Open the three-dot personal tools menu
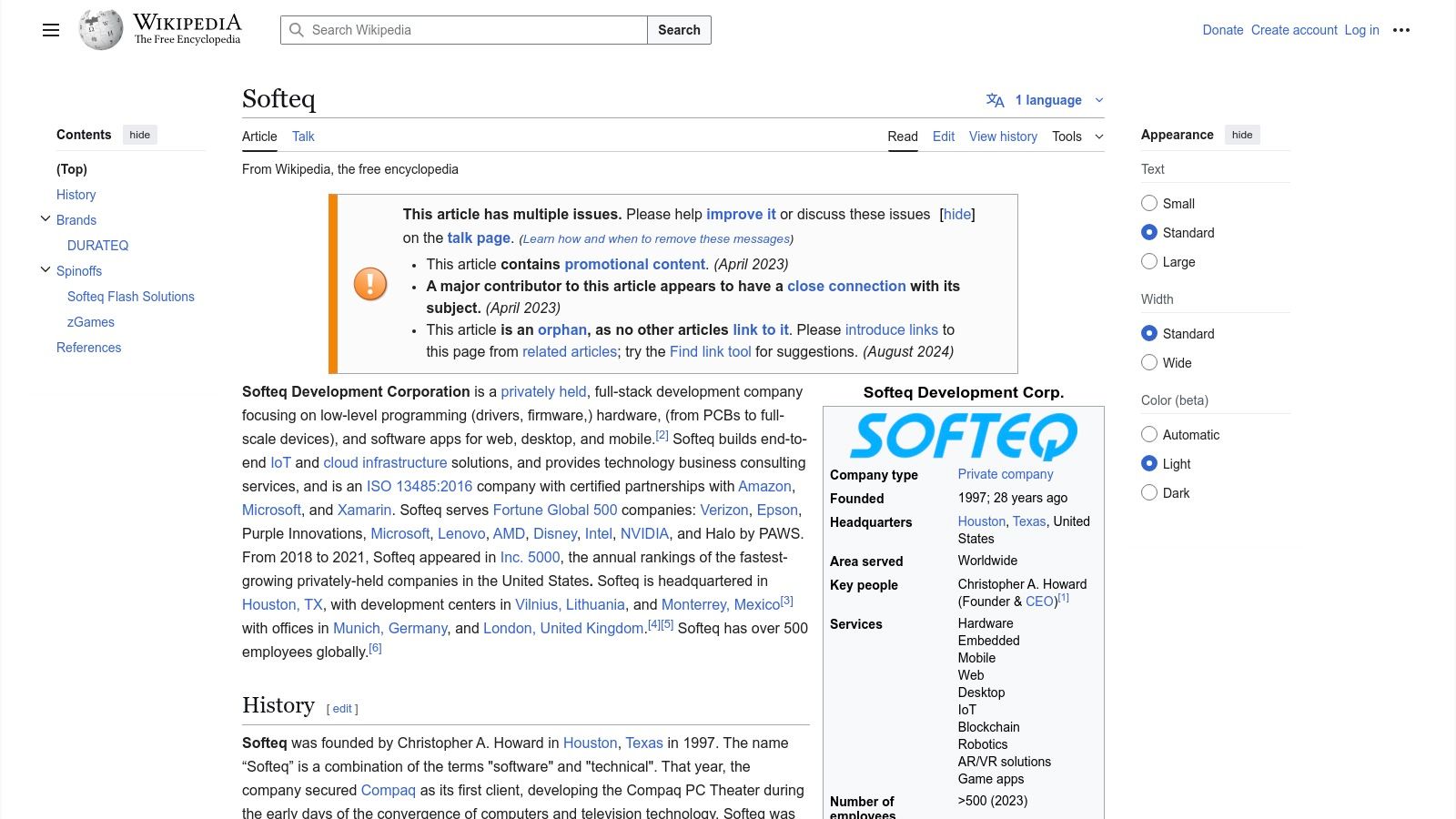The height and width of the screenshot is (819, 1456). coord(1401,30)
